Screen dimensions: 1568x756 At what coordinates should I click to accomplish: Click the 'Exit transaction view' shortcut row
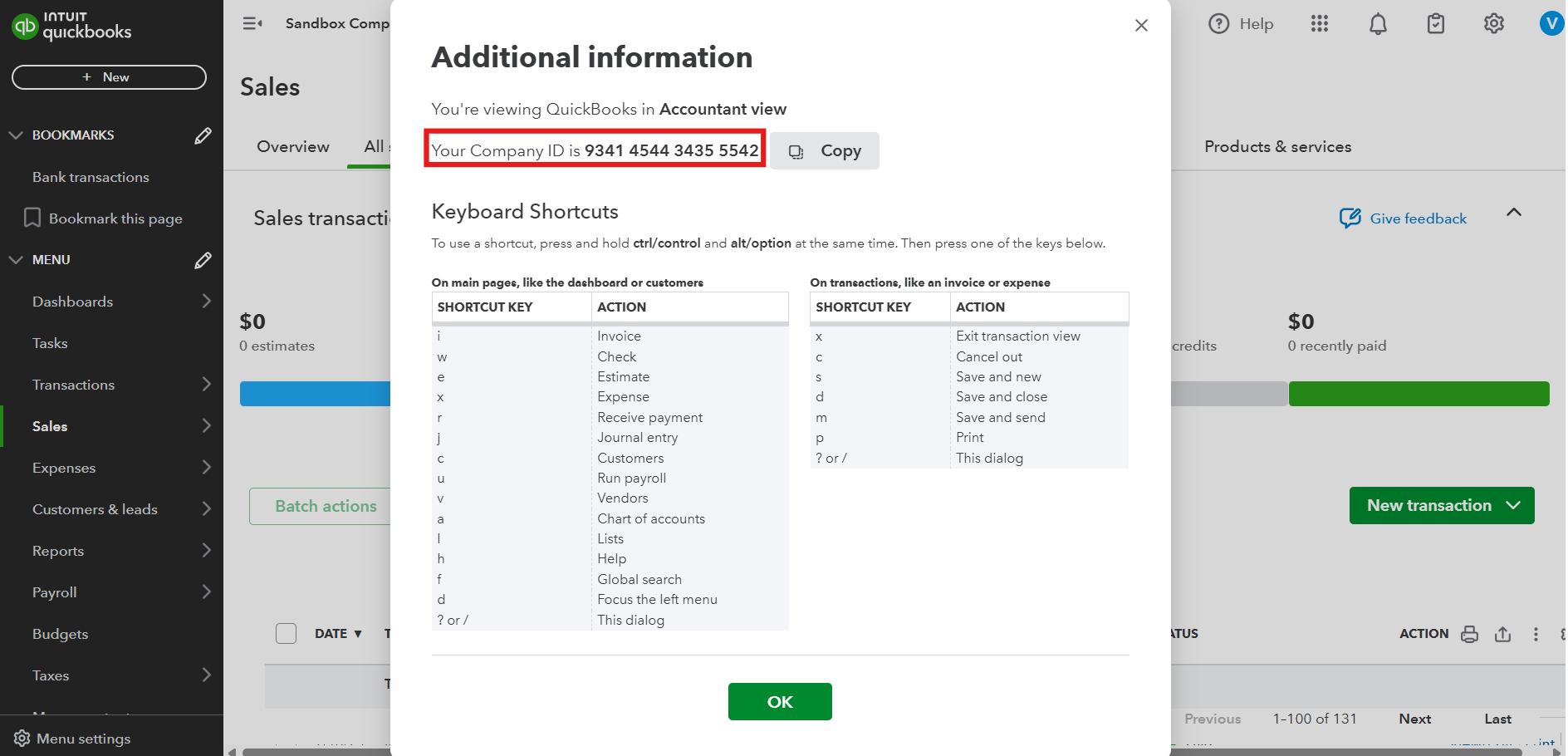[968, 336]
